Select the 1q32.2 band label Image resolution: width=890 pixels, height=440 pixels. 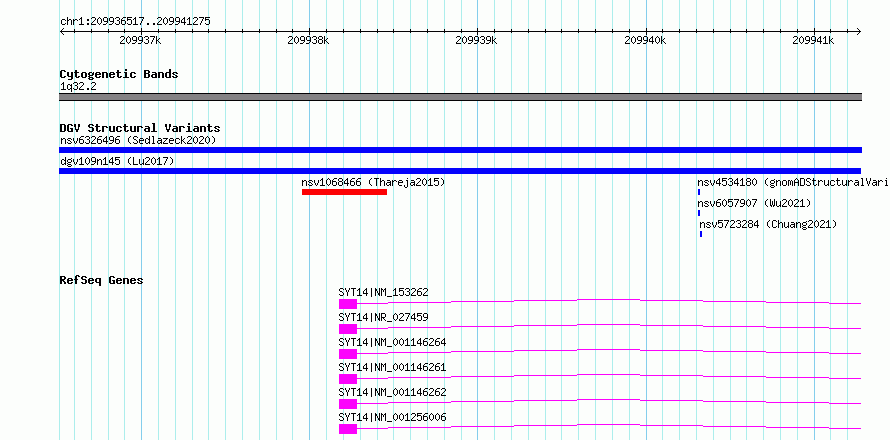tap(78, 86)
